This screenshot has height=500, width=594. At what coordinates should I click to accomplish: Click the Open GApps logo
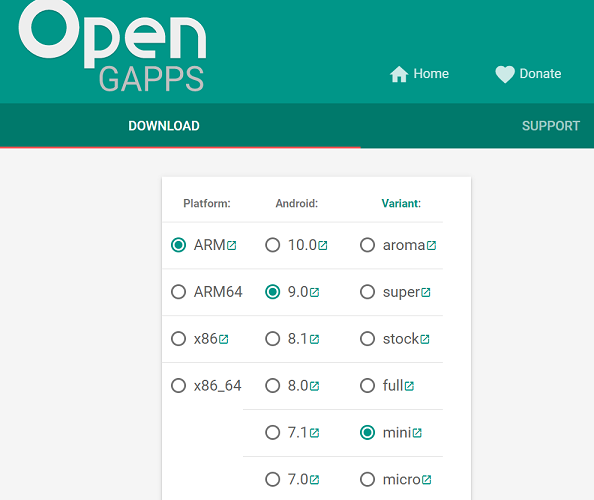click(112, 45)
